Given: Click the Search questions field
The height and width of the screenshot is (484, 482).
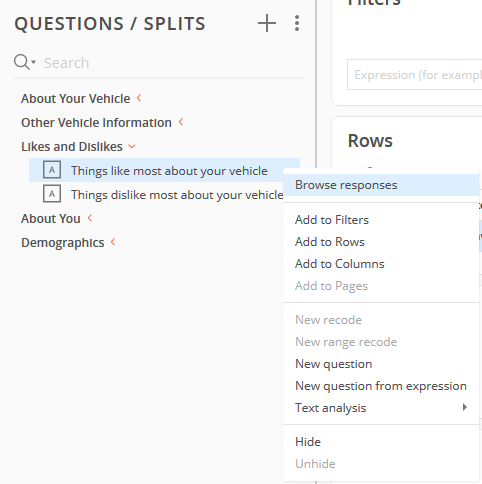Looking at the screenshot, I should coord(173,63).
